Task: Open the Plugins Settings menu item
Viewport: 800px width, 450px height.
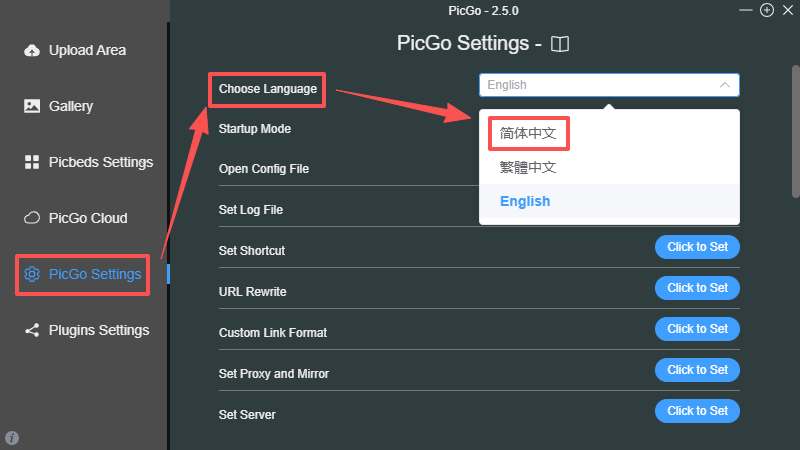Action: point(98,330)
